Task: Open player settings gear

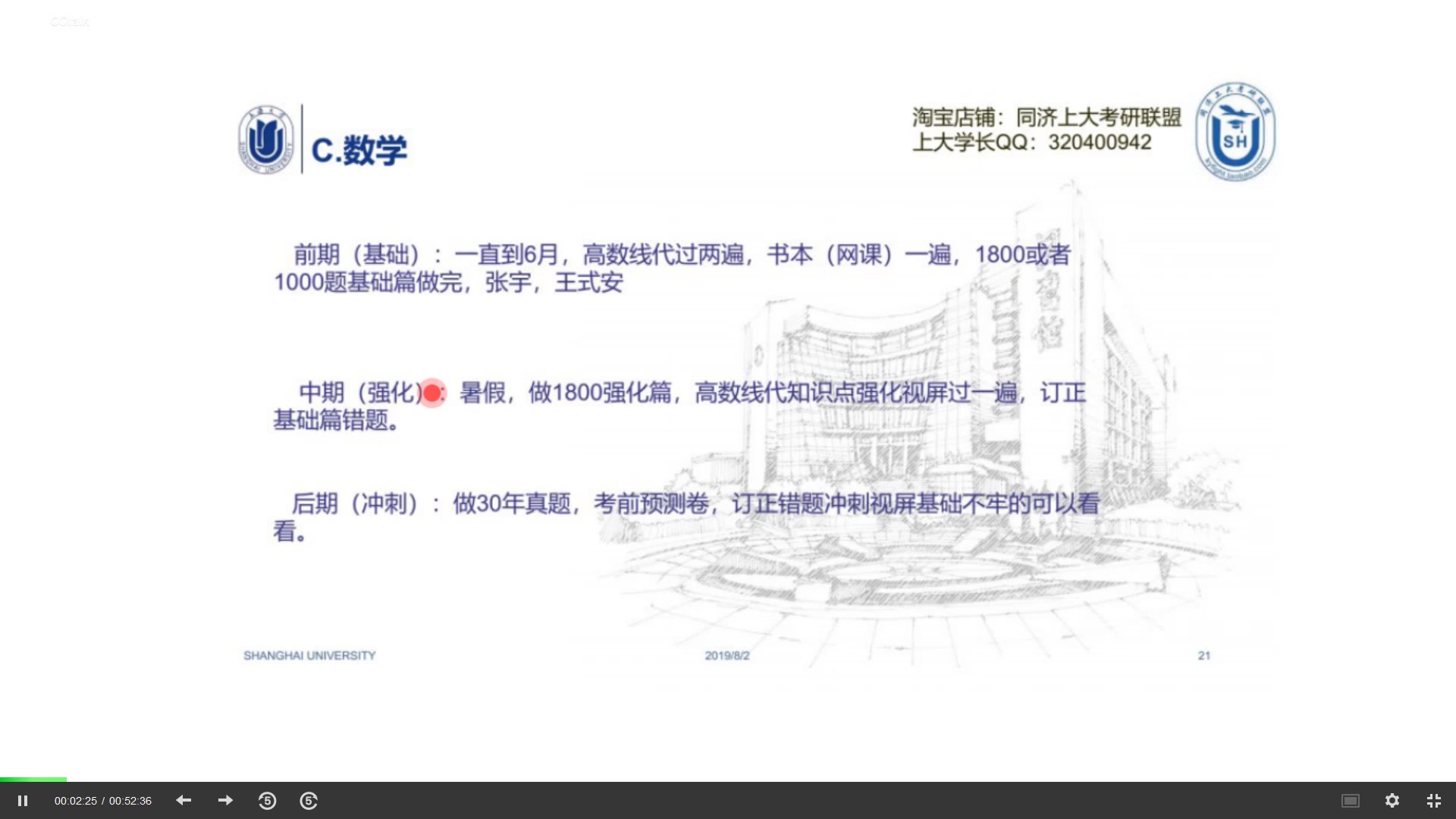Action: [x=1392, y=801]
